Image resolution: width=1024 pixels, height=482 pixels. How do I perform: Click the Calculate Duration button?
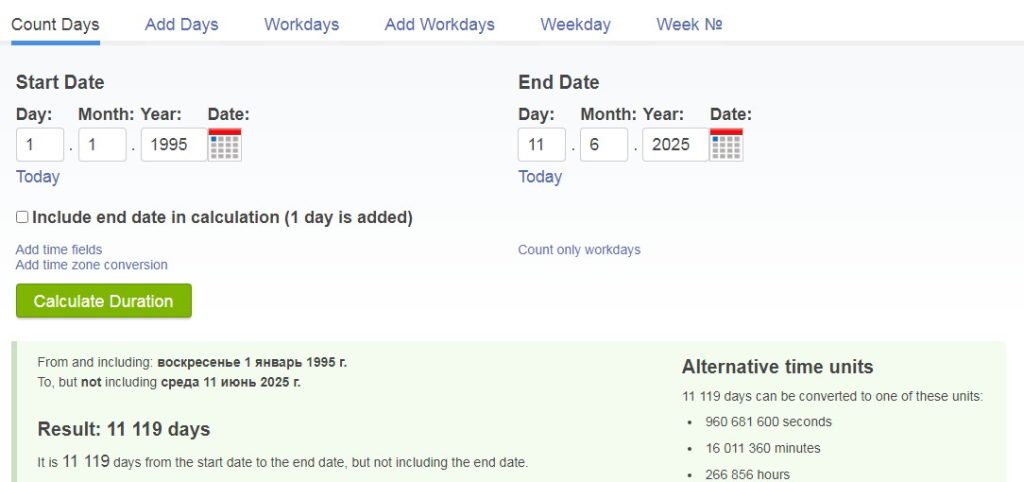pyautogui.click(x=104, y=301)
